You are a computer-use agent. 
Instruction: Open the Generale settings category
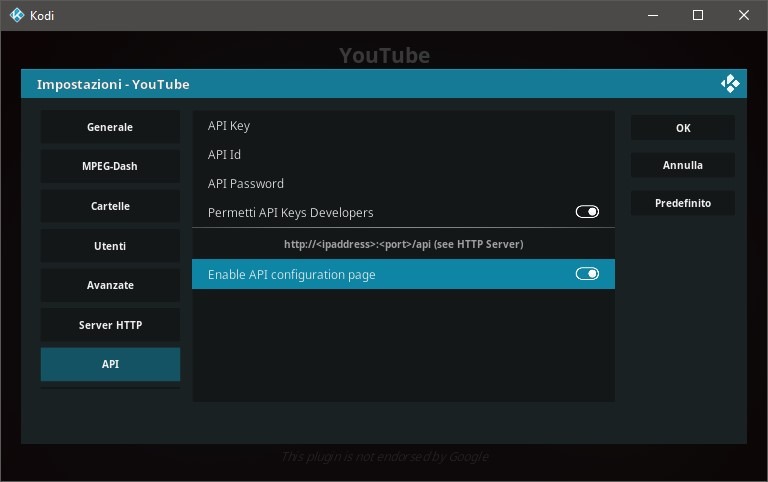tap(110, 127)
